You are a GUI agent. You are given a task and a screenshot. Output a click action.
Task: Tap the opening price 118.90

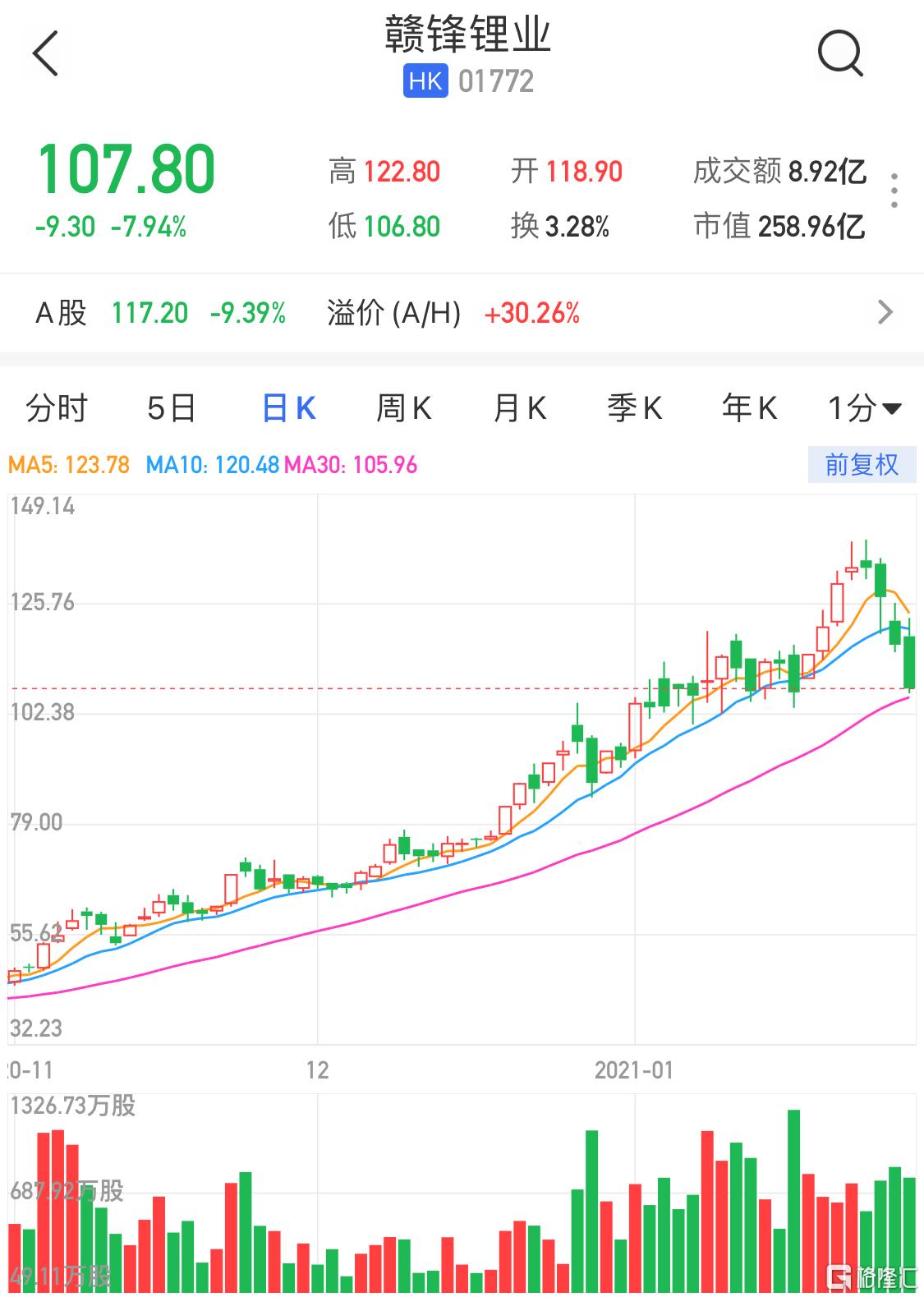coord(584,172)
